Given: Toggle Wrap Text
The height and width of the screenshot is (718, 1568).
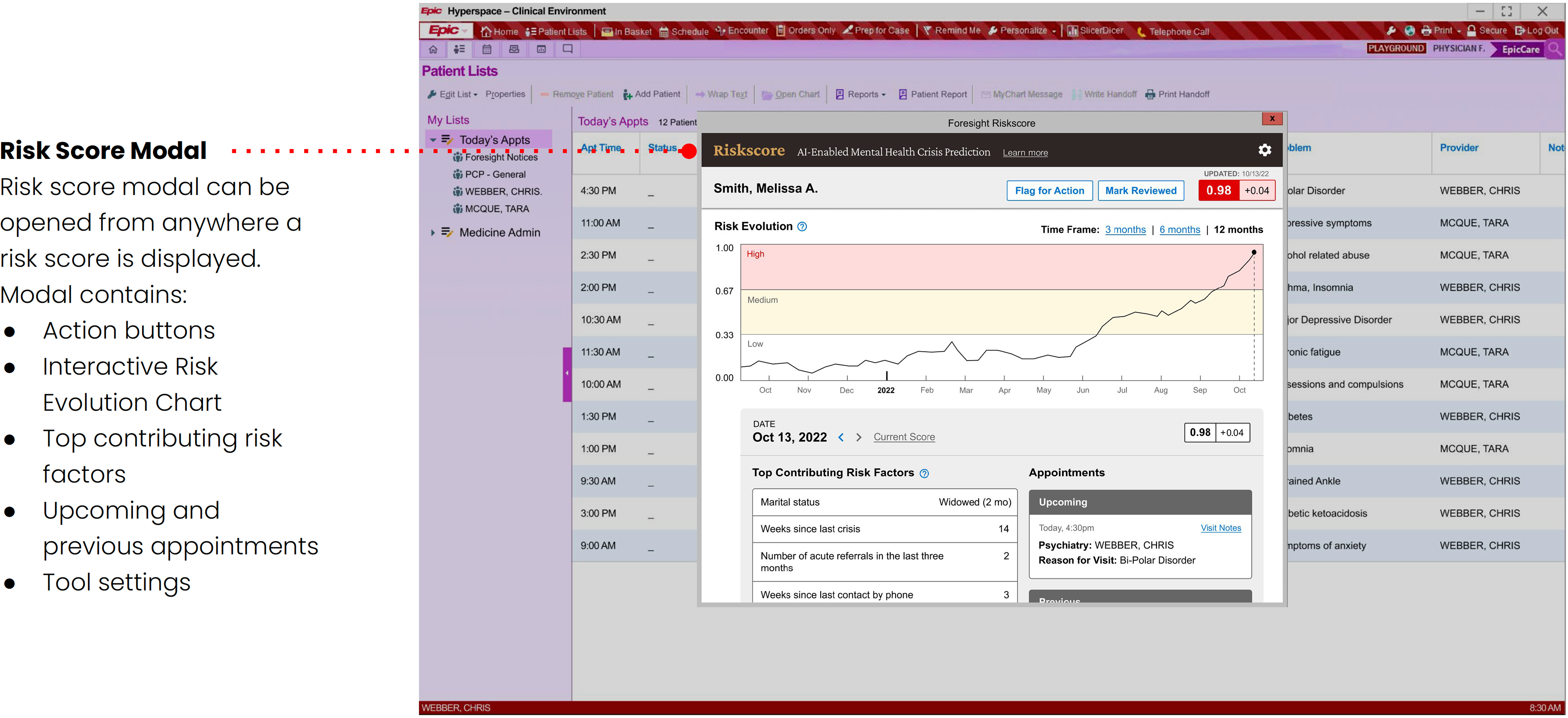Looking at the screenshot, I should (x=721, y=94).
